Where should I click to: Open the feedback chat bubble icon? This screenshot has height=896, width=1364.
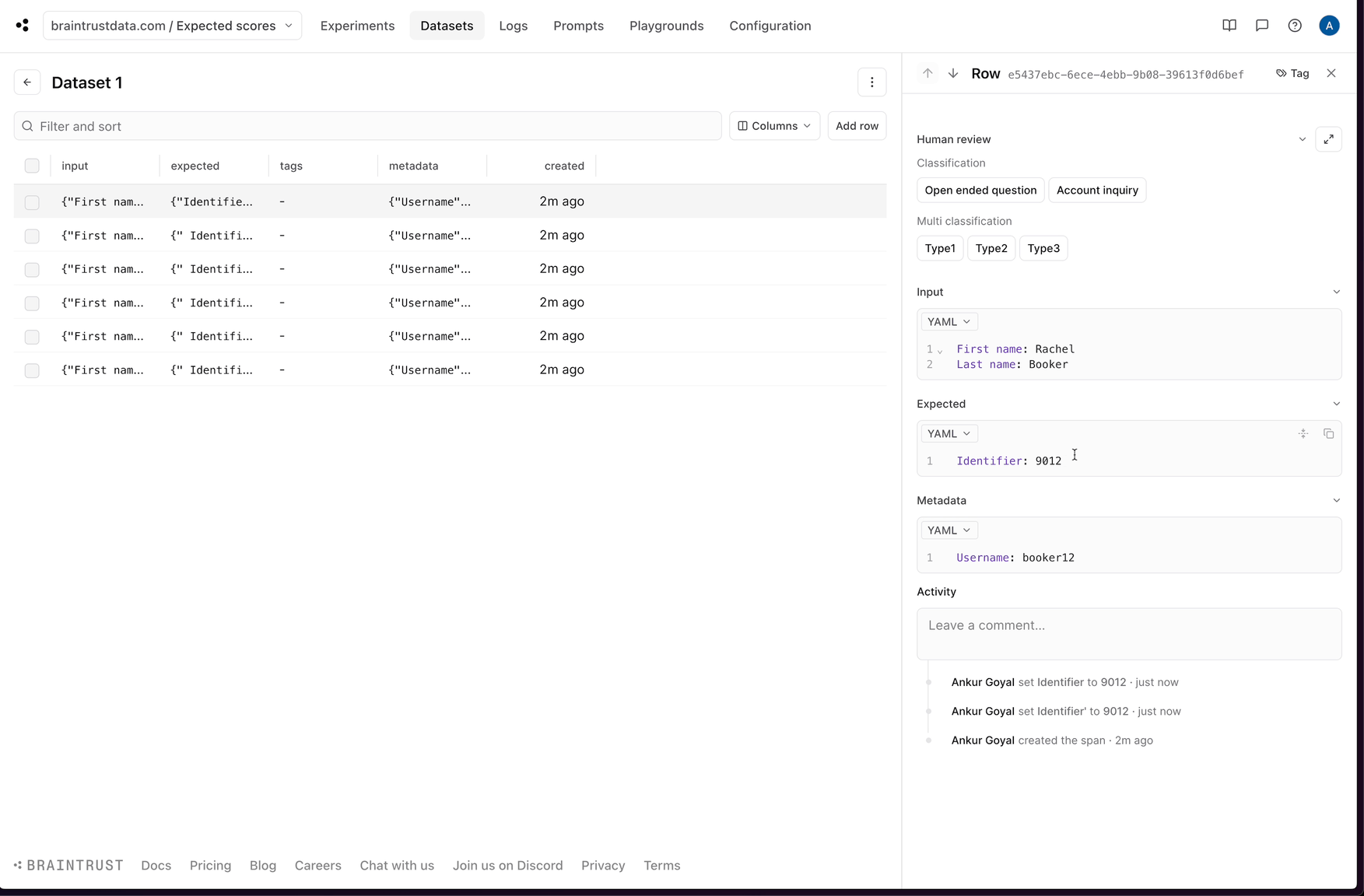pyautogui.click(x=1261, y=26)
